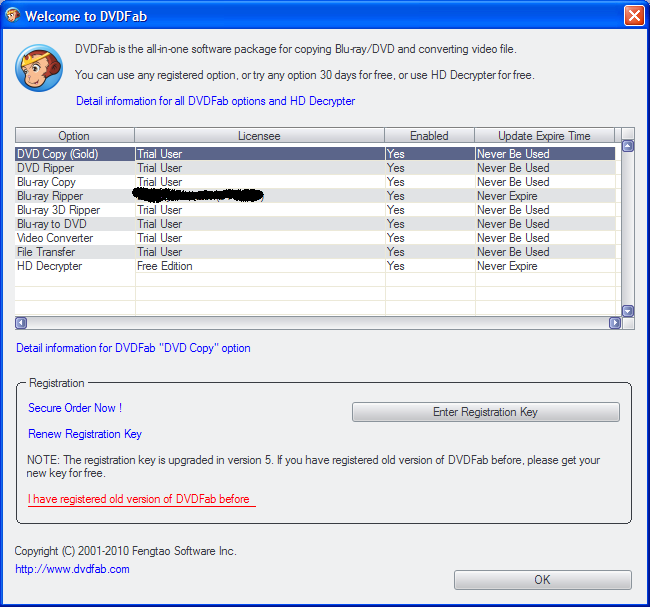Screen dimensions: 650x607
Task: Select the DVD Ripper option row
Action: 315,168
